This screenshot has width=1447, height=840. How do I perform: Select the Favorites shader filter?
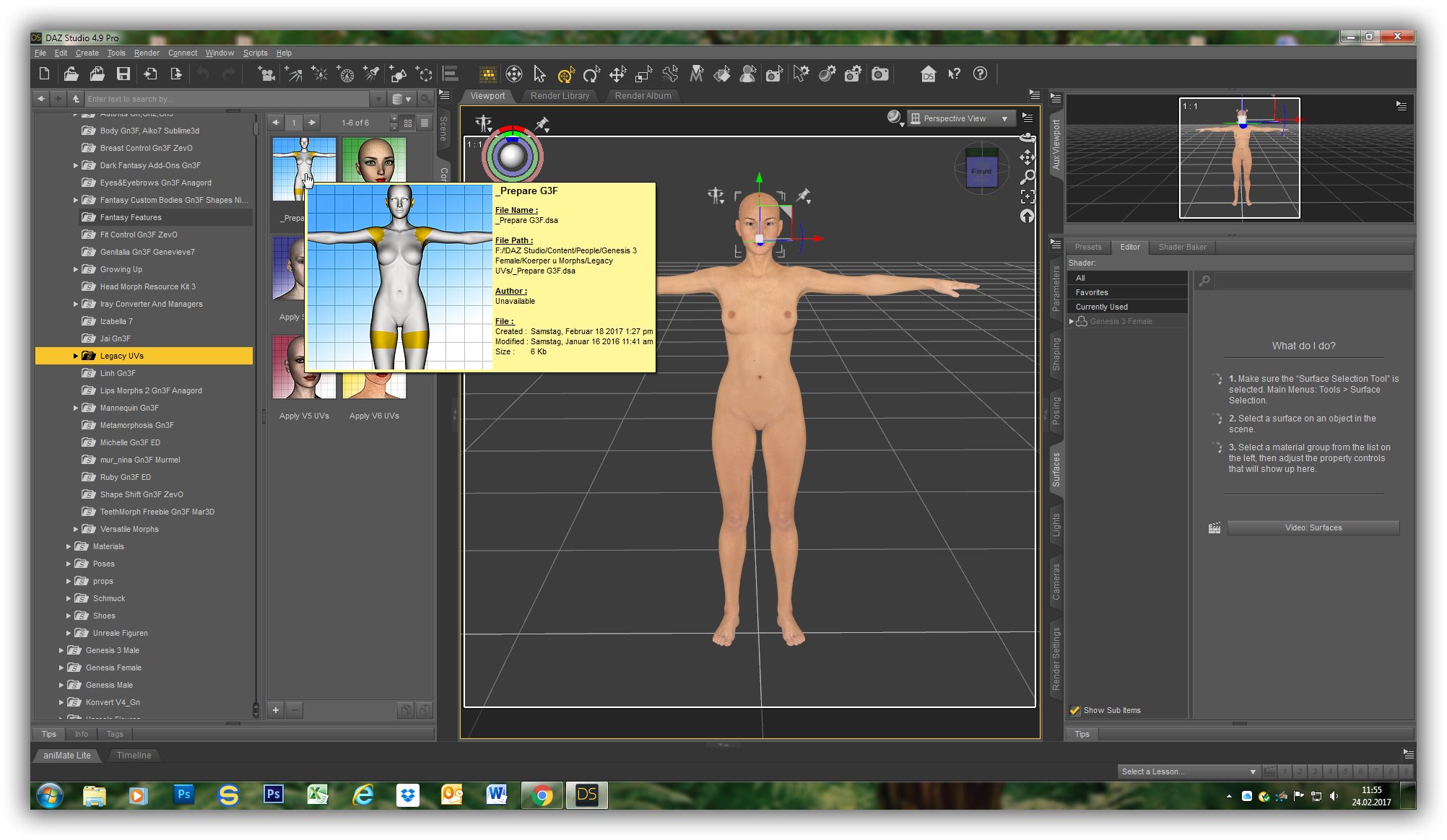pos(1126,292)
